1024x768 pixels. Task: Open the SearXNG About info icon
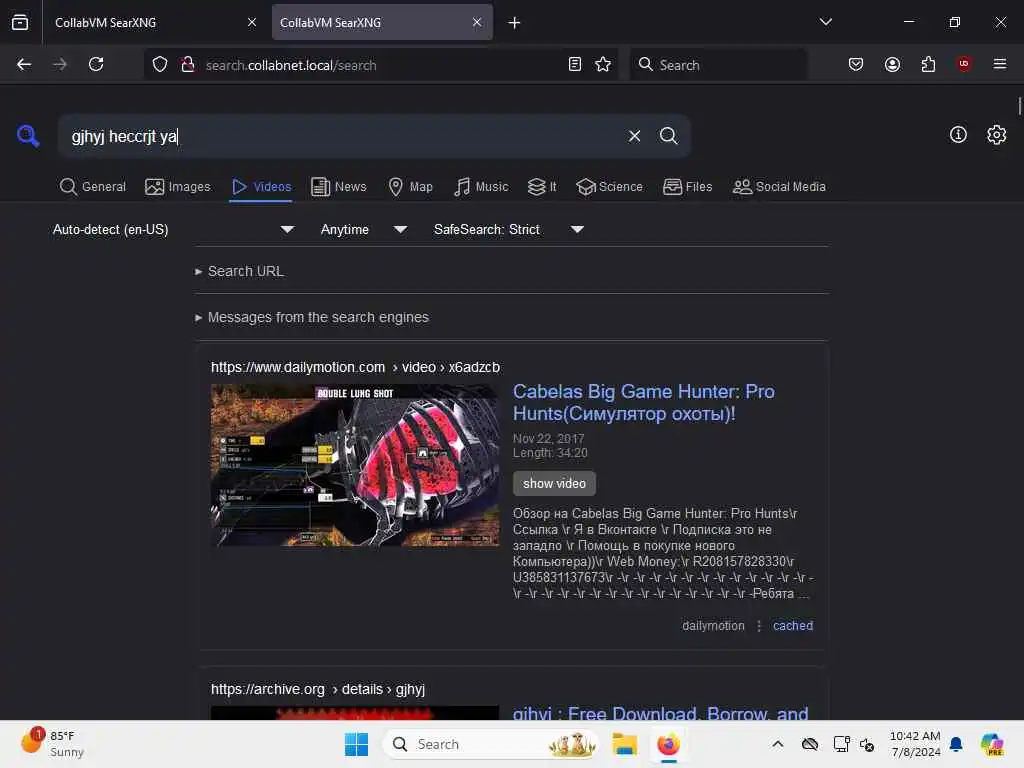tap(958, 135)
